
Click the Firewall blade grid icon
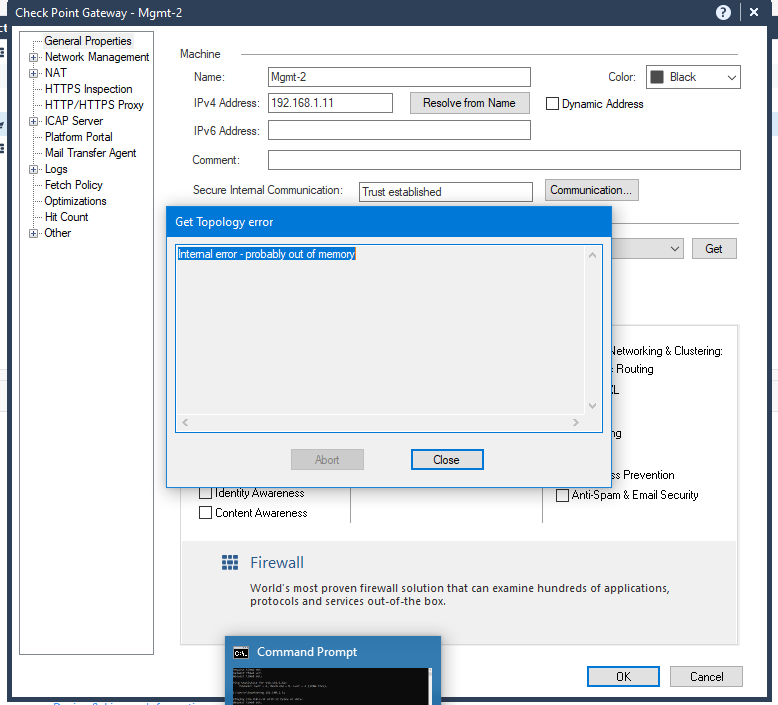tap(230, 562)
